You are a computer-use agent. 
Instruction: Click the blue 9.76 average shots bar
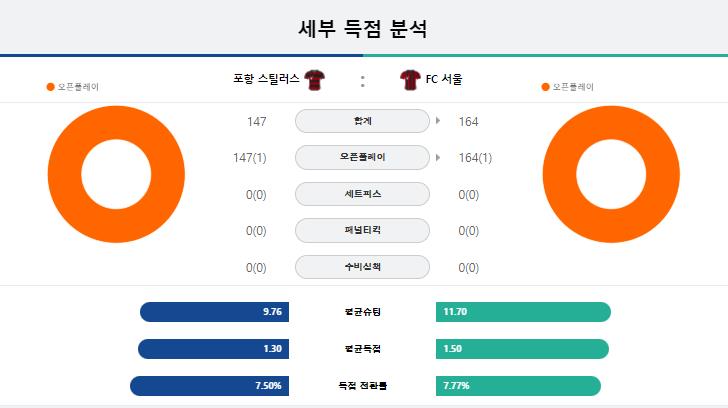click(x=214, y=312)
